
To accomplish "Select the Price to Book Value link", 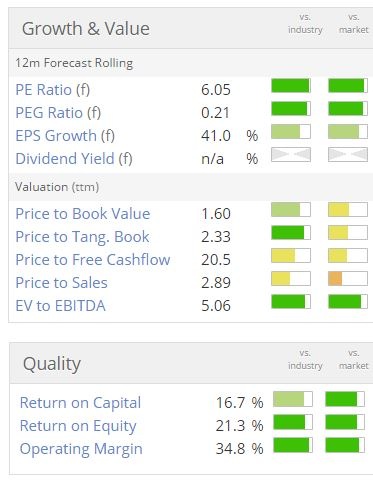I will 83,214.
